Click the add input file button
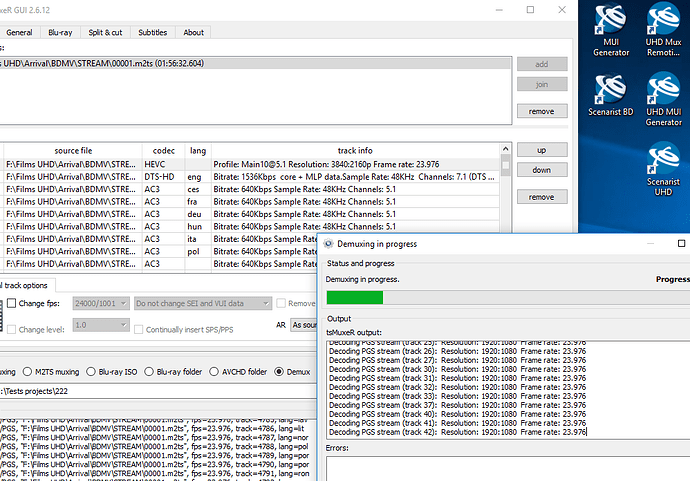This screenshot has width=690, height=481. pyautogui.click(x=542, y=64)
